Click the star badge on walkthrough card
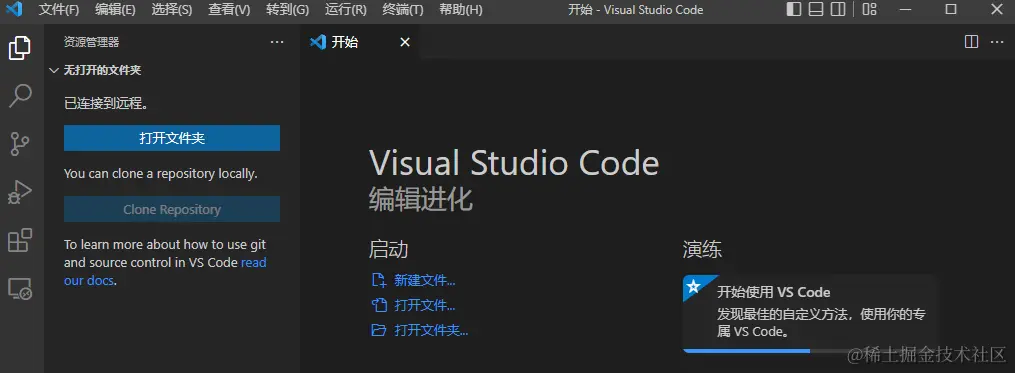Screen dimensions: 1015x373 click(x=693, y=286)
